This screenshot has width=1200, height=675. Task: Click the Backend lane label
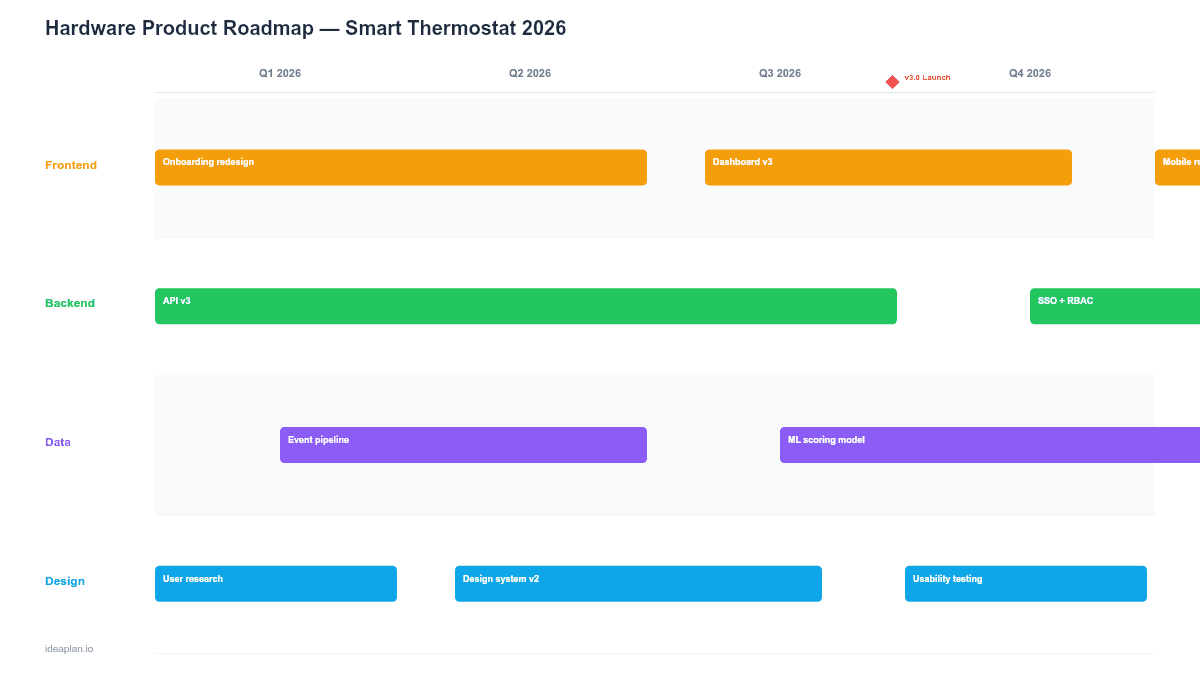[70, 303]
